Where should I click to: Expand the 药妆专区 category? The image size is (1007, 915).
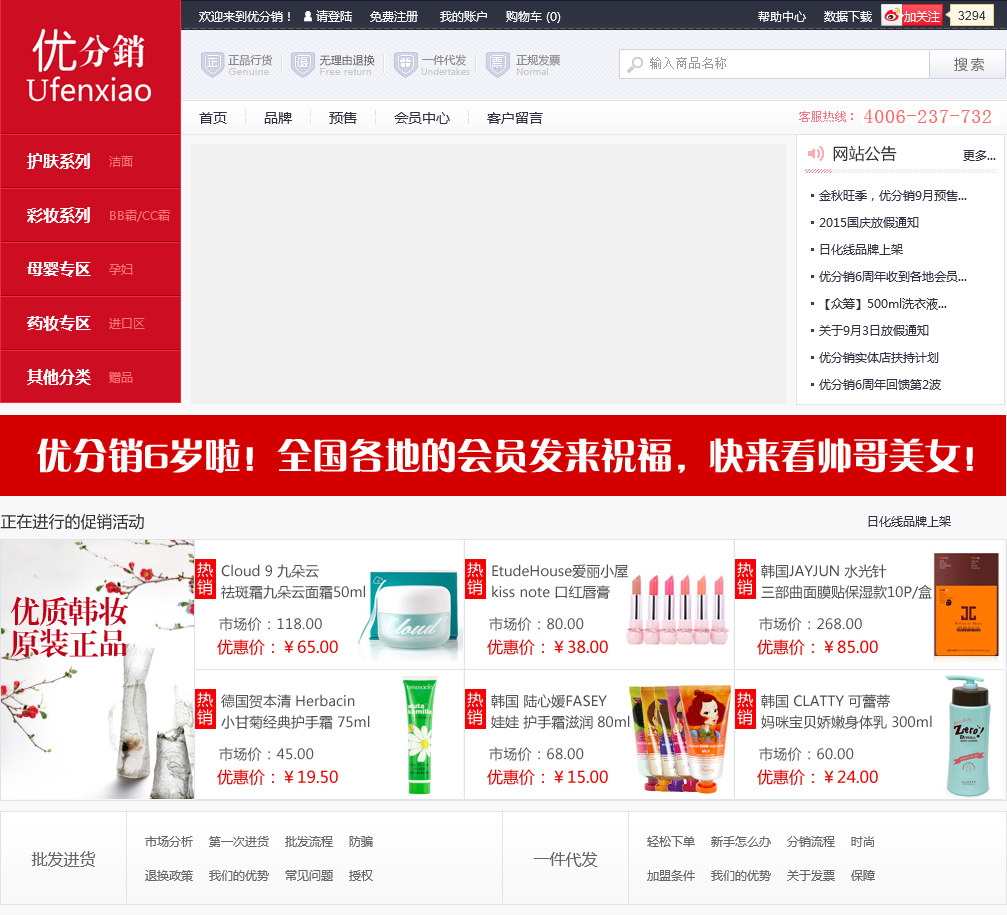(x=58, y=323)
